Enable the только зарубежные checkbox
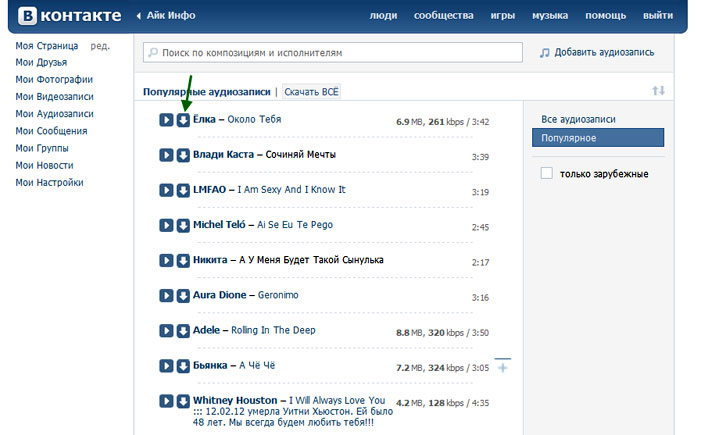Viewport: 701px width, 435px height. (546, 174)
